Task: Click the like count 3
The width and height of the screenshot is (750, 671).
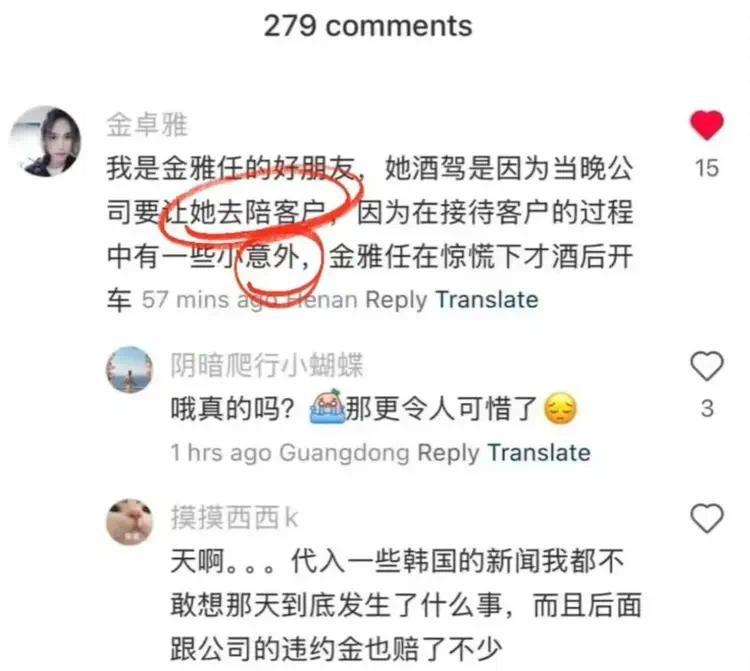Action: [707, 409]
